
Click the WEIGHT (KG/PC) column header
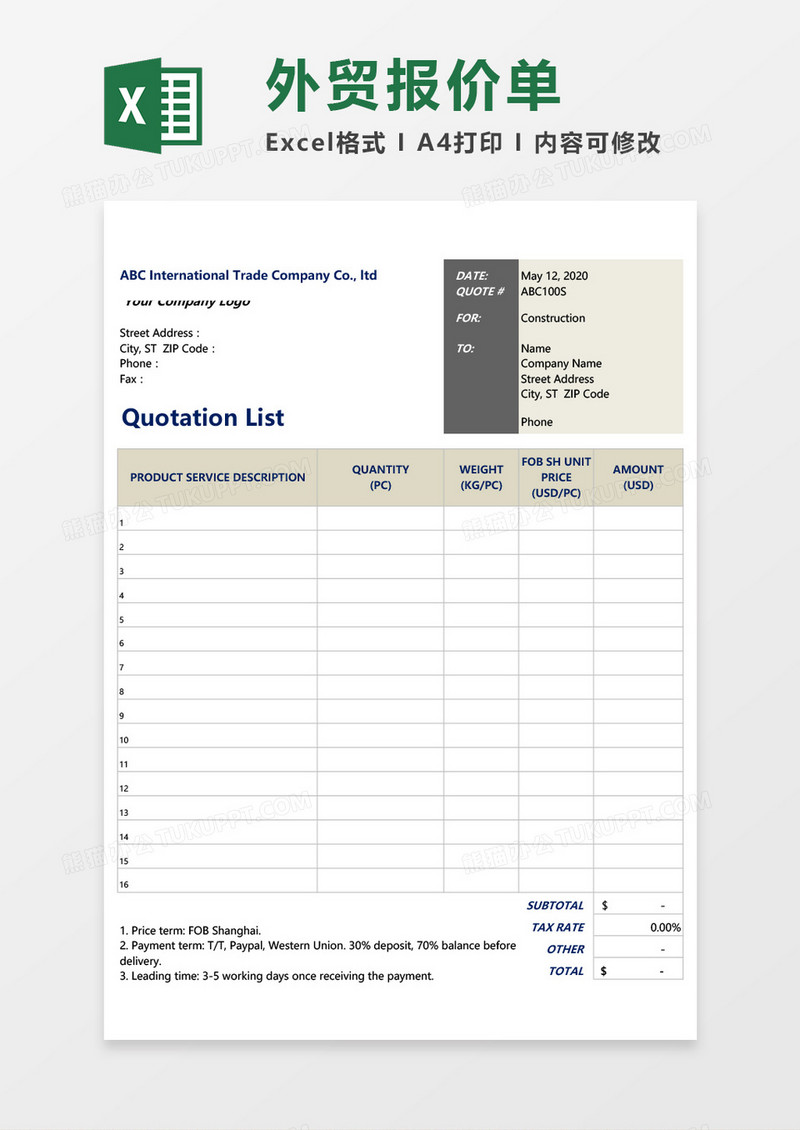click(x=481, y=477)
